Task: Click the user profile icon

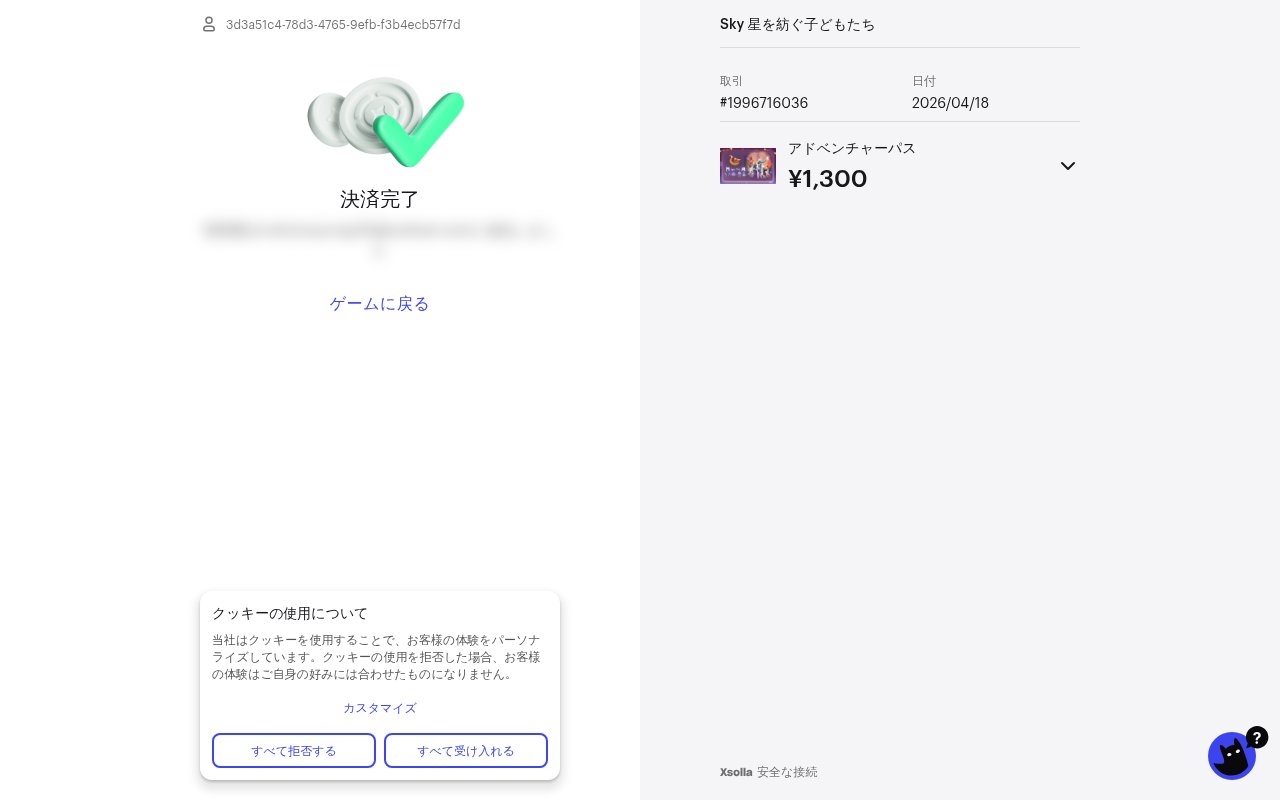Action: [x=209, y=24]
